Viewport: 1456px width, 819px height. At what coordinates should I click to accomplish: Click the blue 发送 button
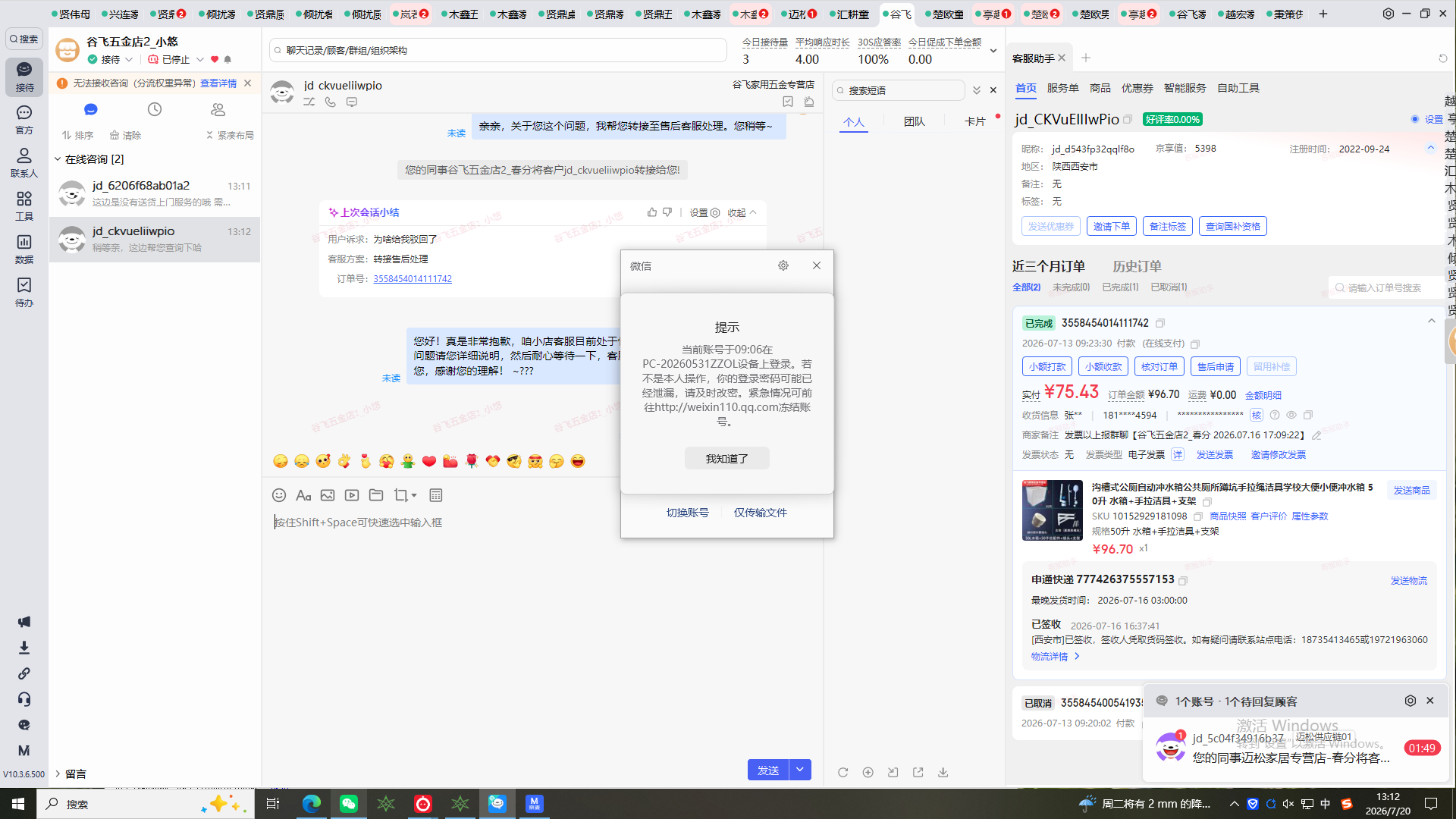tap(768, 770)
